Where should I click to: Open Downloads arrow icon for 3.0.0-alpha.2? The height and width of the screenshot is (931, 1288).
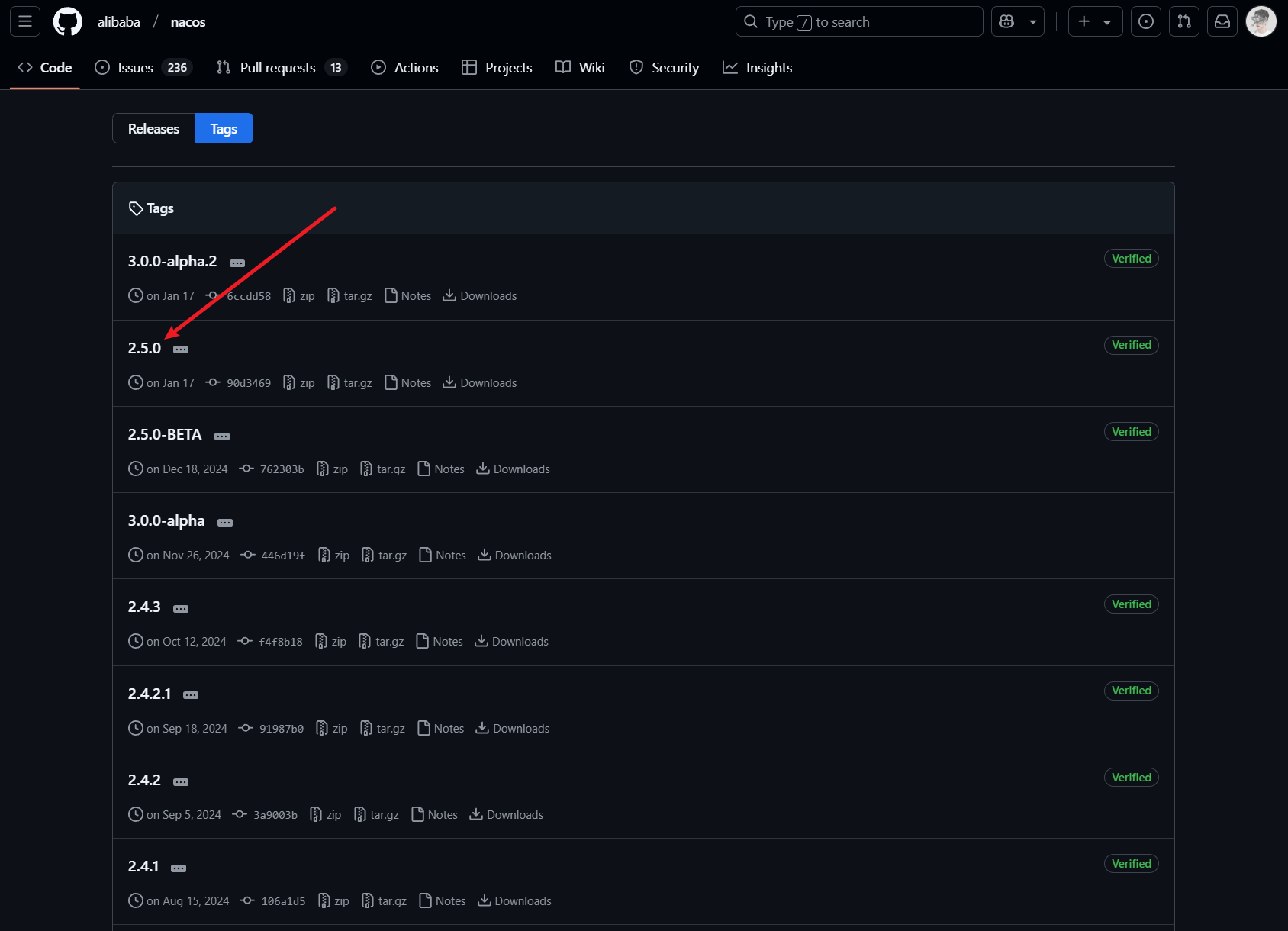tap(450, 295)
